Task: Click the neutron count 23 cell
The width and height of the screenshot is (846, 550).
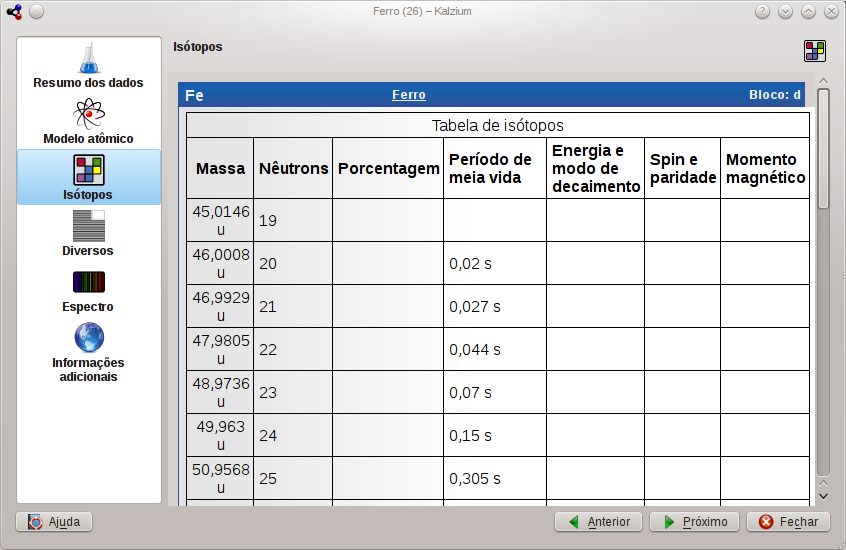Action: point(293,392)
